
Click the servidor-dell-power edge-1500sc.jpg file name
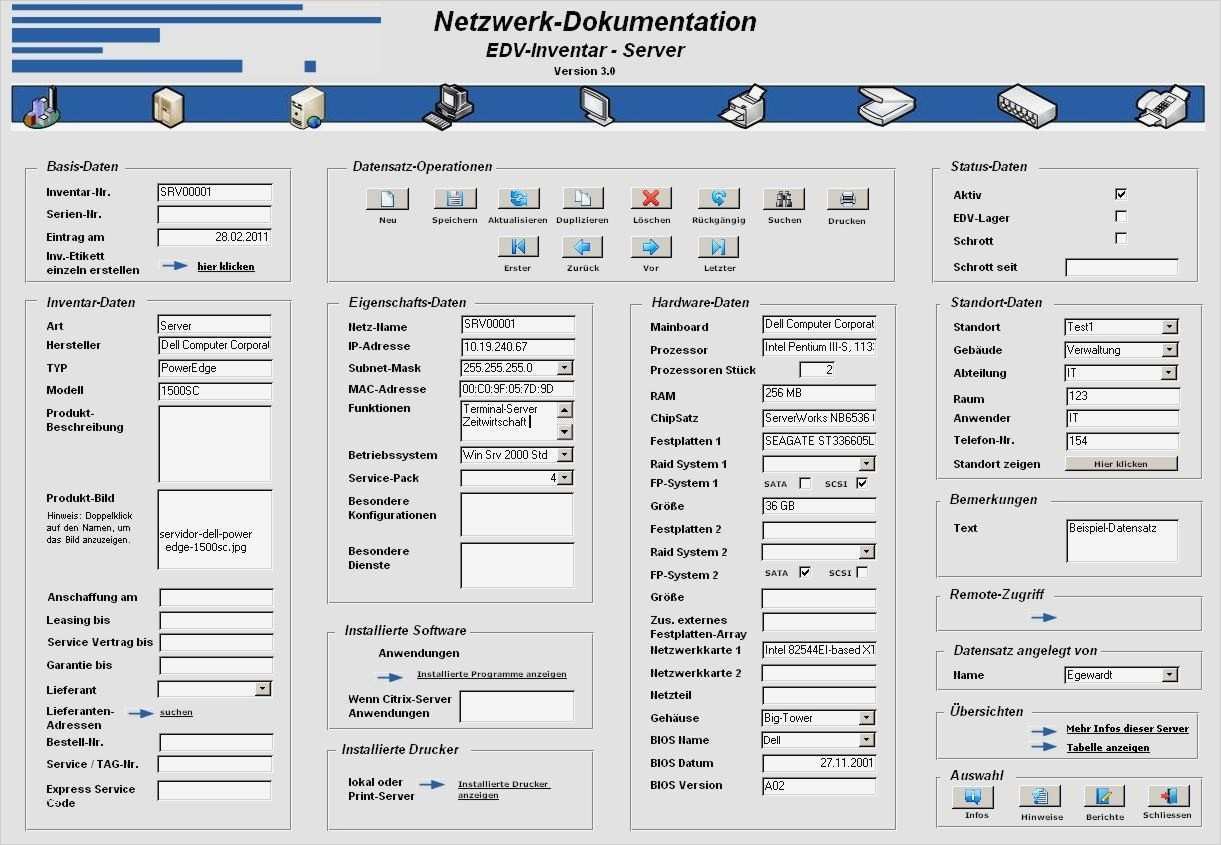pos(205,540)
